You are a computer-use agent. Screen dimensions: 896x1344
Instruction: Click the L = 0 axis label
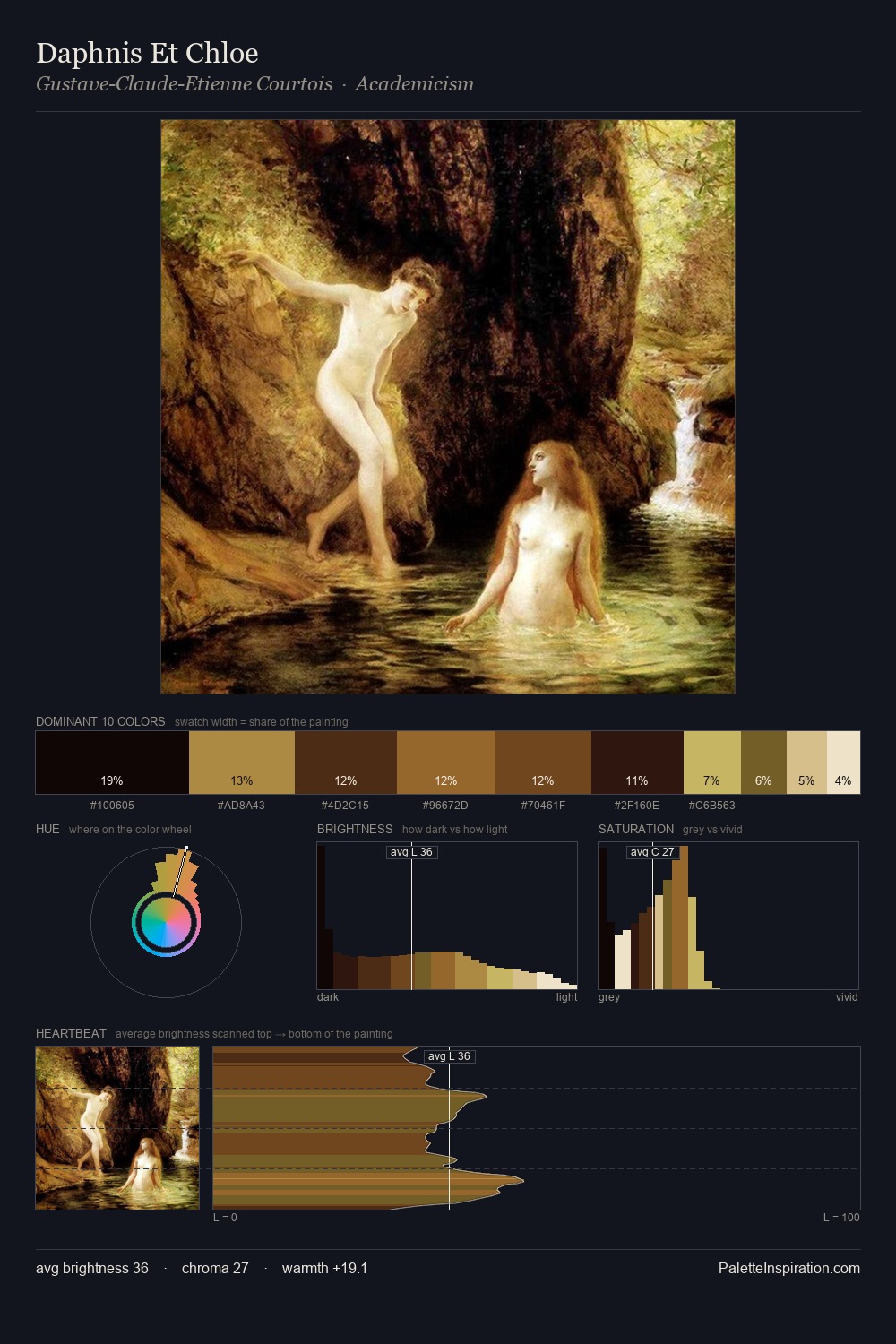(x=225, y=1218)
